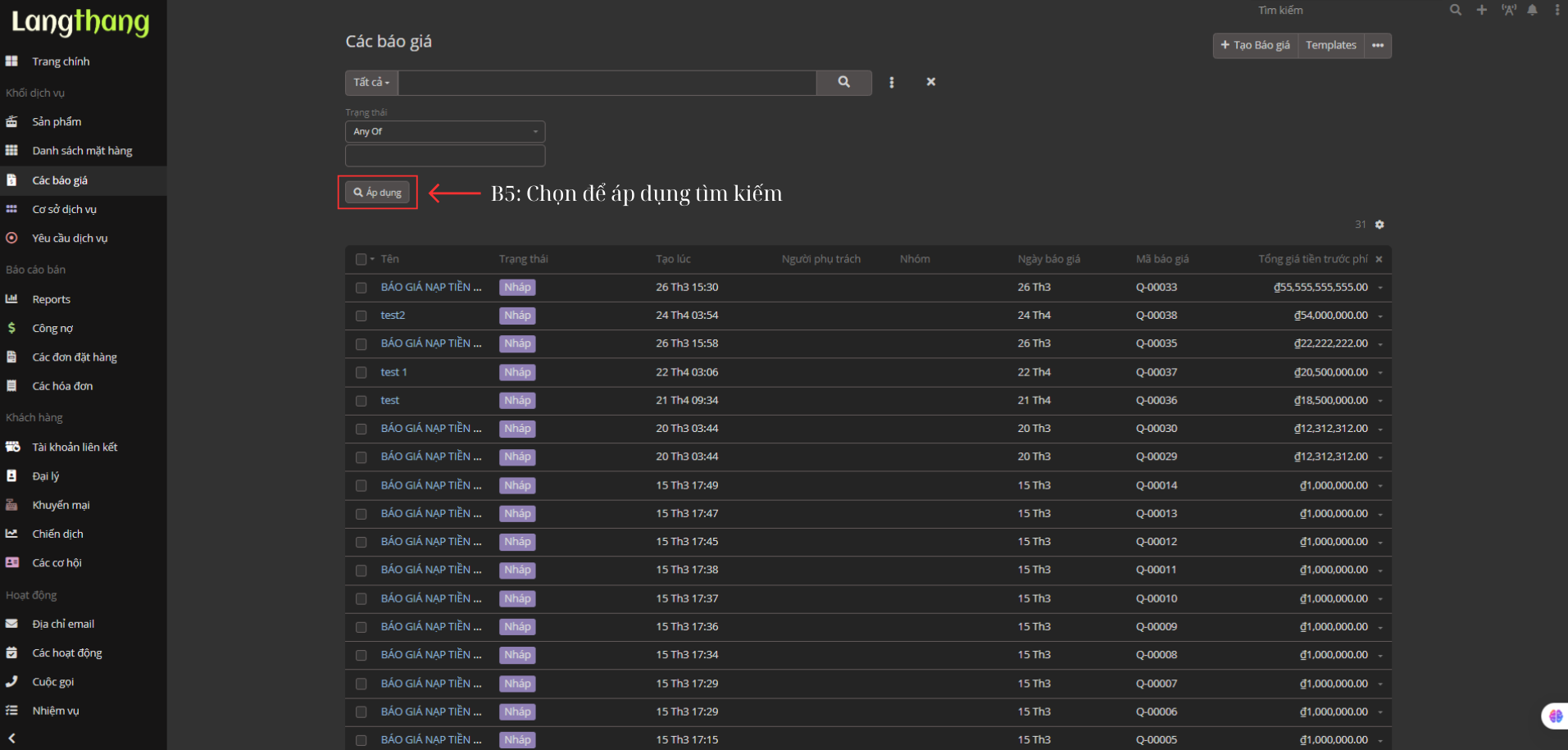
Task: Open 'Sản phẩm' from the sidebar
Action: coord(57,121)
